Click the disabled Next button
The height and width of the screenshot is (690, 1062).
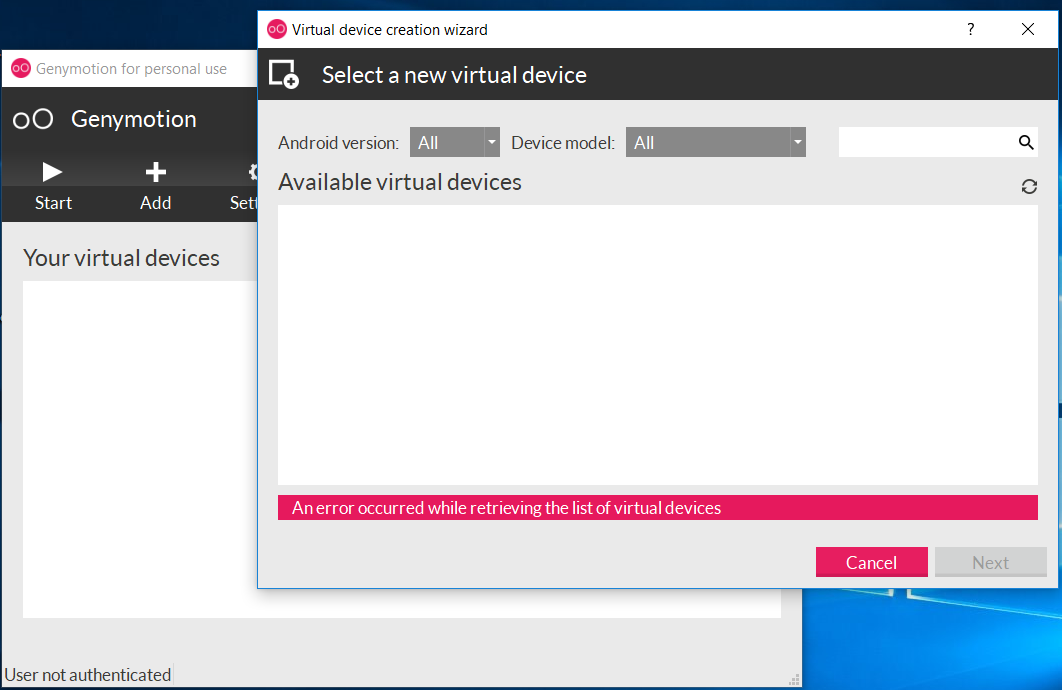pos(990,562)
